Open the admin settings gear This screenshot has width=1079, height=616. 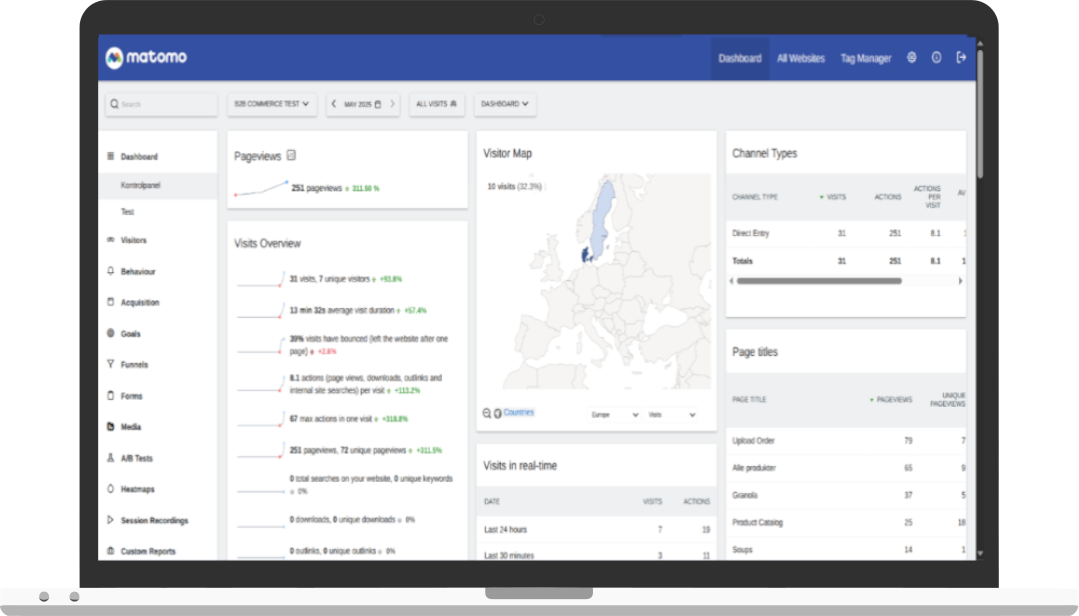(911, 58)
